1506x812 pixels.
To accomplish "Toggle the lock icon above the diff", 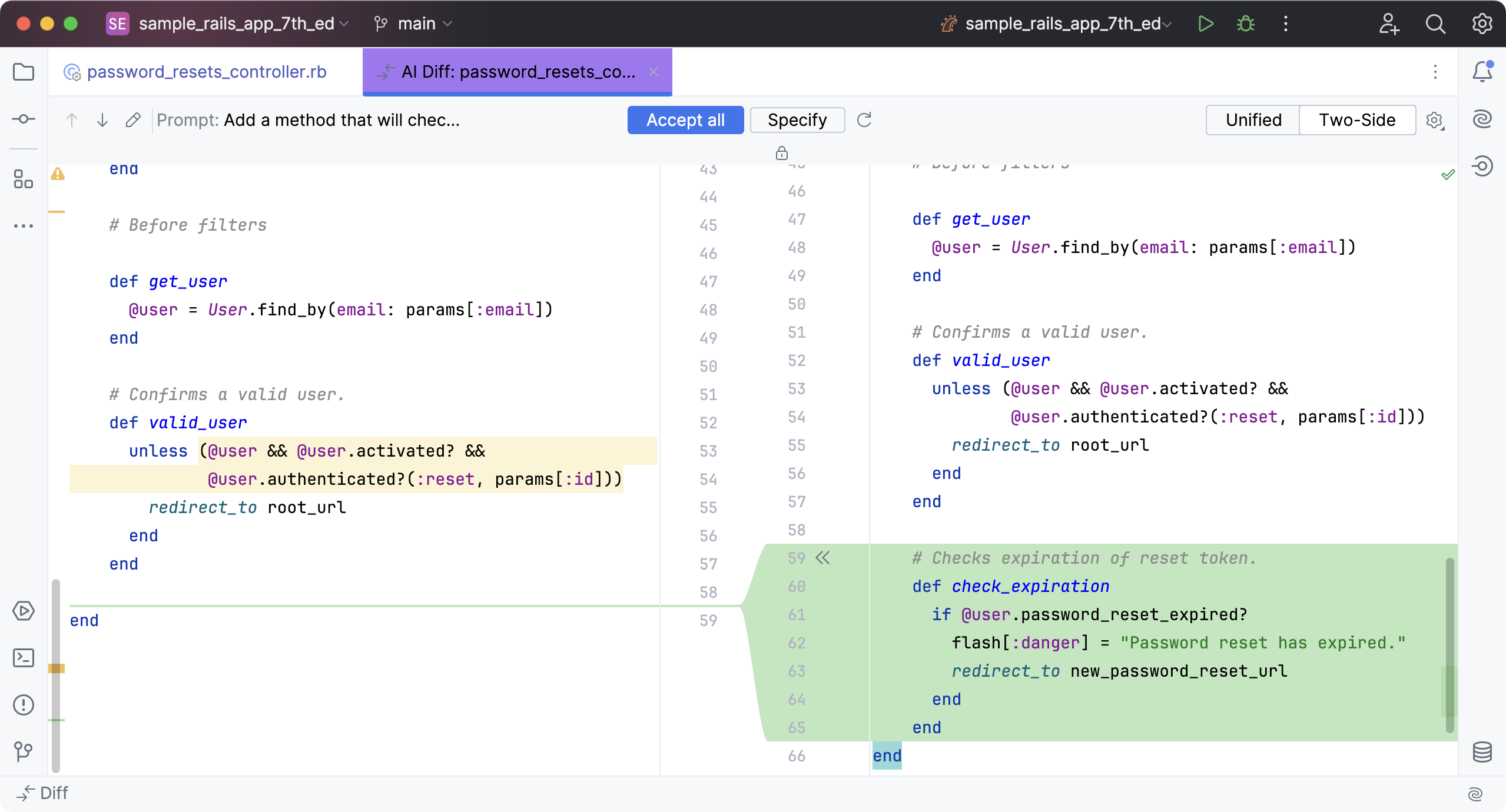I will coord(781,153).
